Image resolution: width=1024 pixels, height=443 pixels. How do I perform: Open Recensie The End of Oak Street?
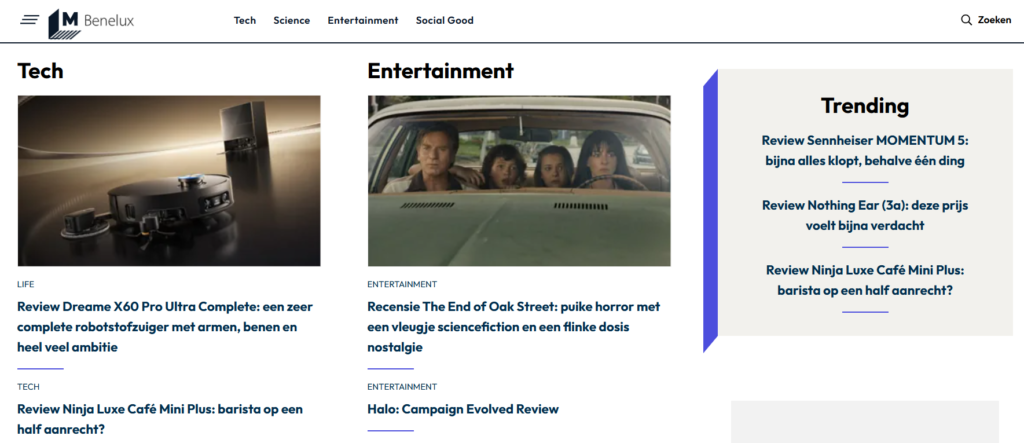click(x=514, y=327)
